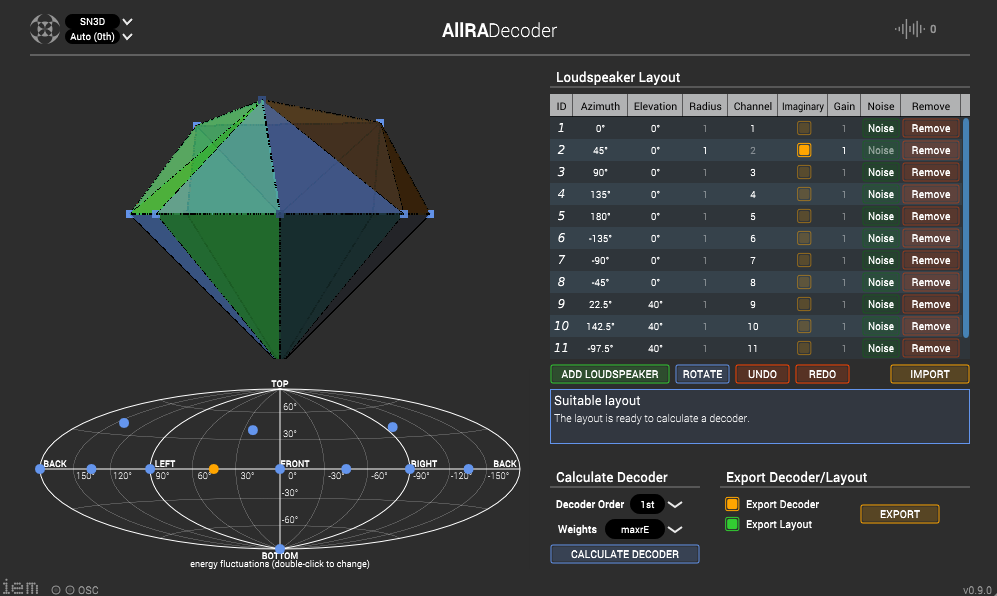Toggle Imaginary checkbox for loudspeaker 3
This screenshot has width=997, height=596.
point(804,172)
